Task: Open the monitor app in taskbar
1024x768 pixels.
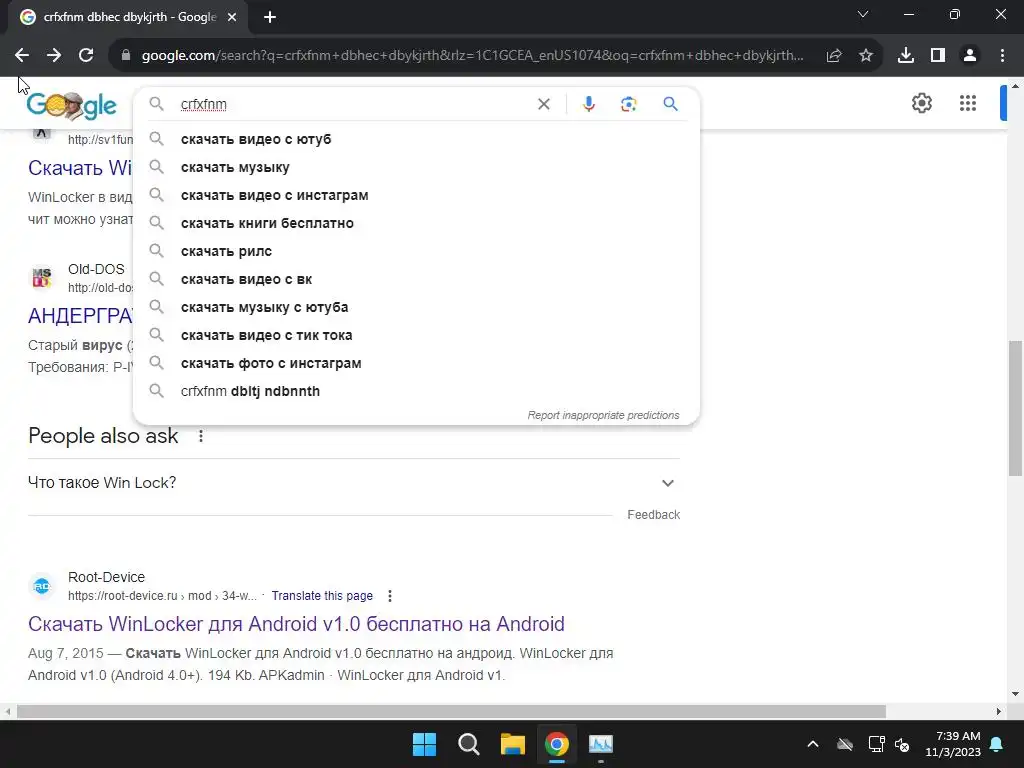Action: tap(601, 744)
